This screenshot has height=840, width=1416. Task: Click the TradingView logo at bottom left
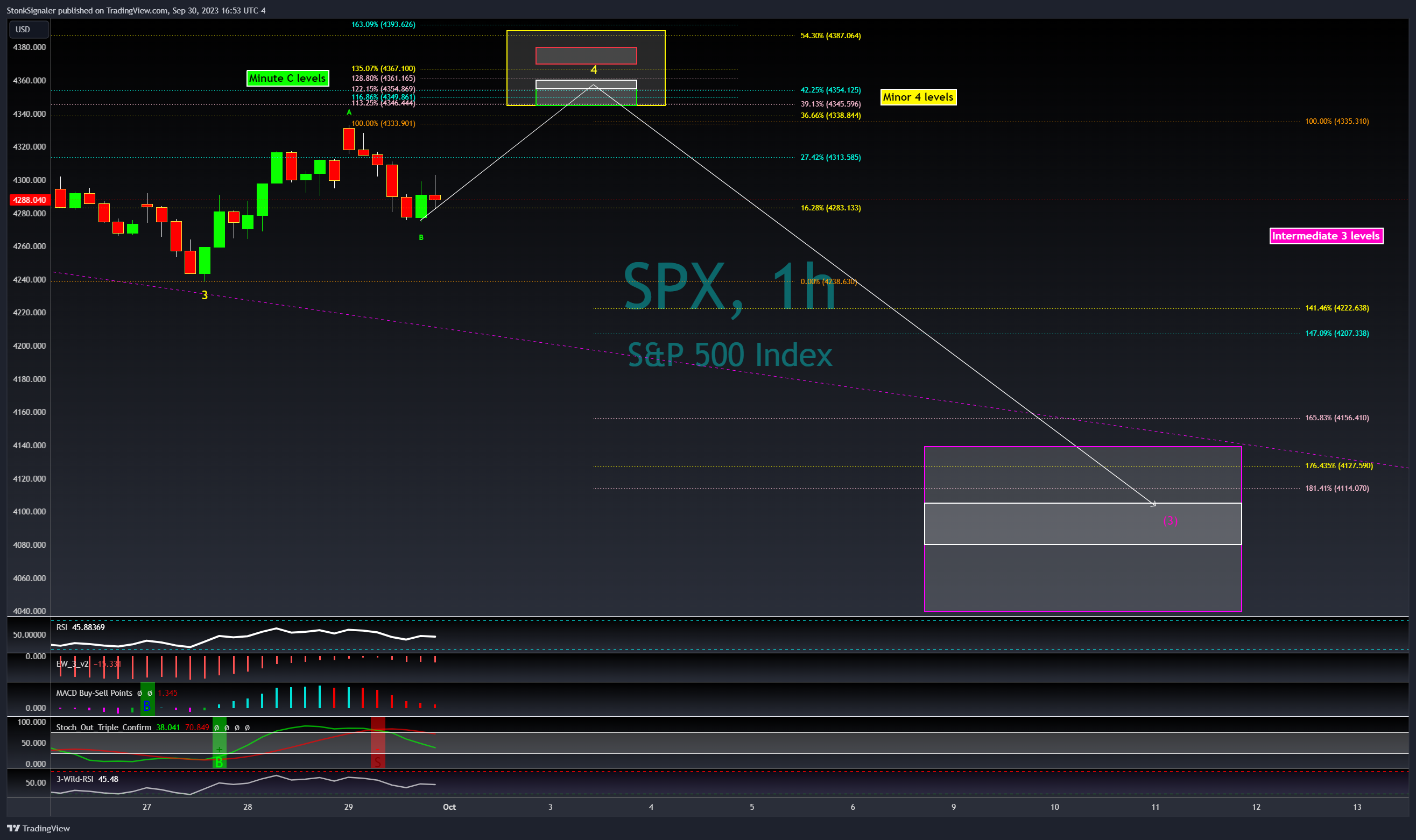pos(39,828)
